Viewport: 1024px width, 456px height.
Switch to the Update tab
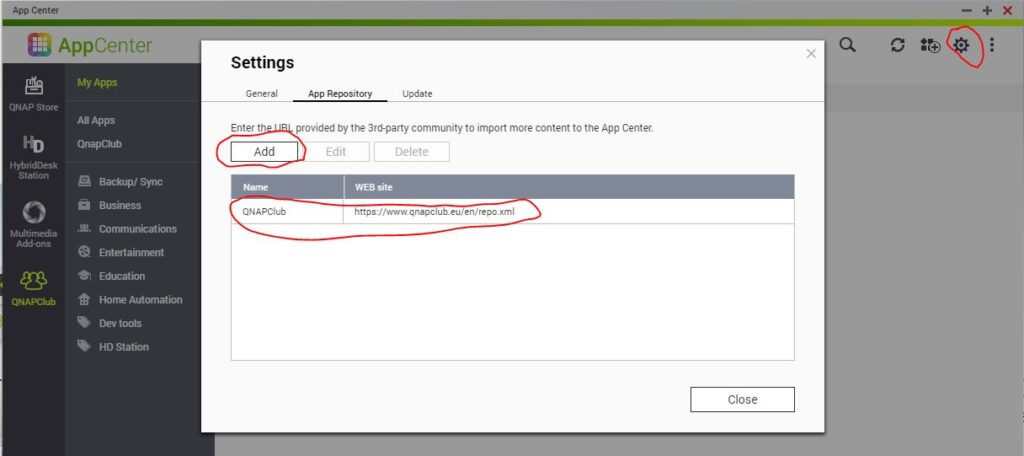(x=417, y=93)
